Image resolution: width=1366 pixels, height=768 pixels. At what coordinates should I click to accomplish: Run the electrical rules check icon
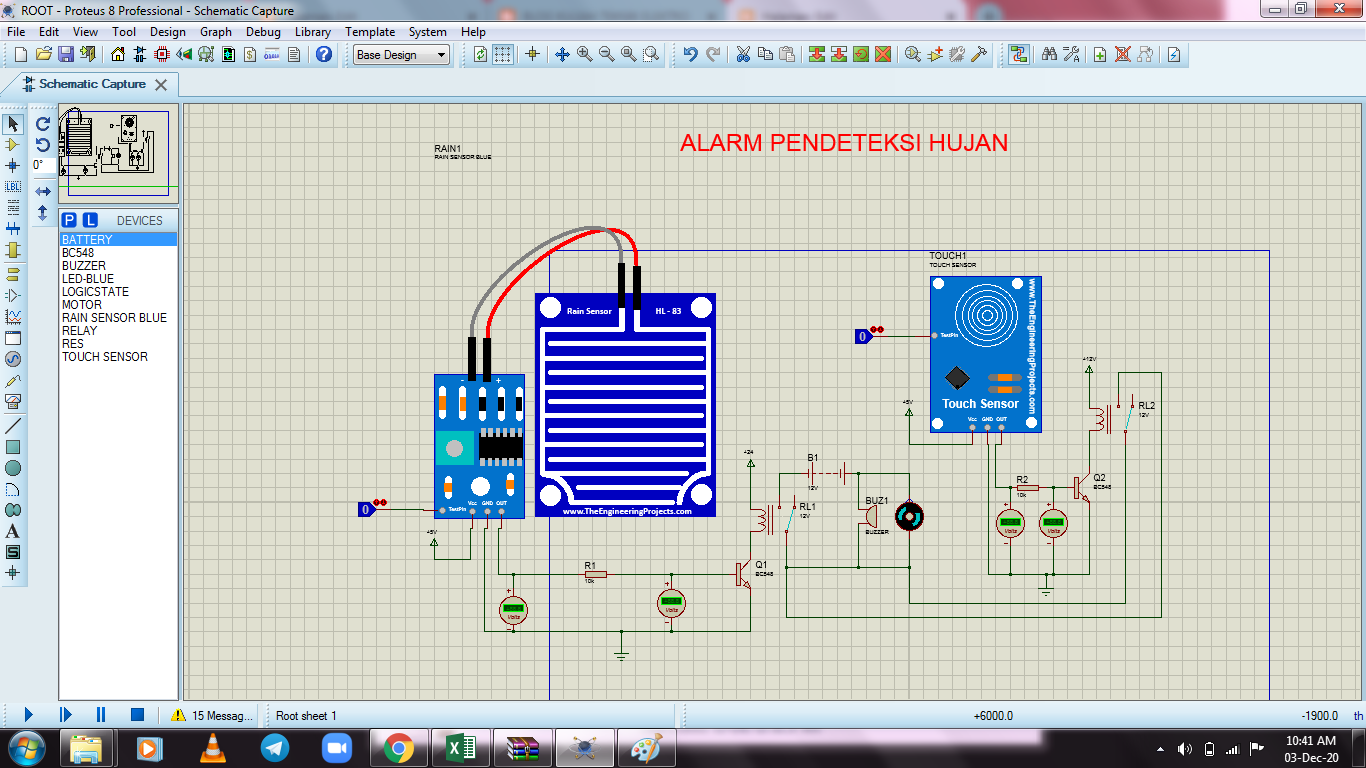pyautogui.click(x=1175, y=54)
